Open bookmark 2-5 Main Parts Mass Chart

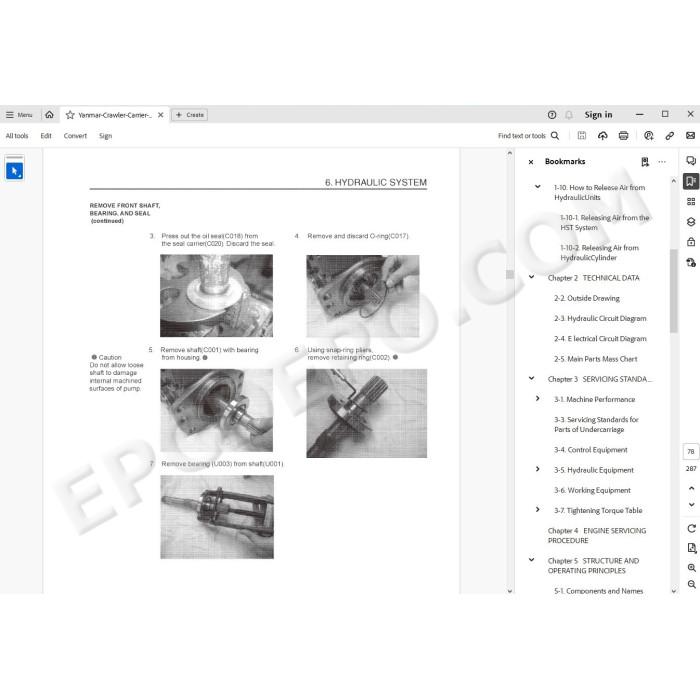coord(596,359)
